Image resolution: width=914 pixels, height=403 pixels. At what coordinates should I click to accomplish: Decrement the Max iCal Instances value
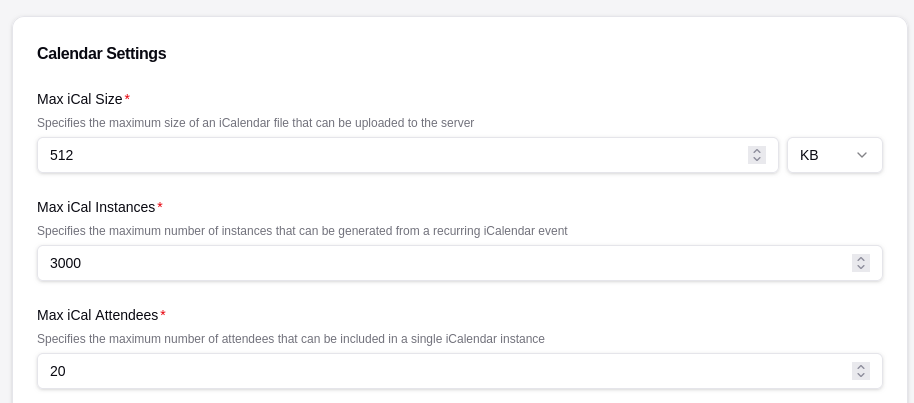coord(860,267)
